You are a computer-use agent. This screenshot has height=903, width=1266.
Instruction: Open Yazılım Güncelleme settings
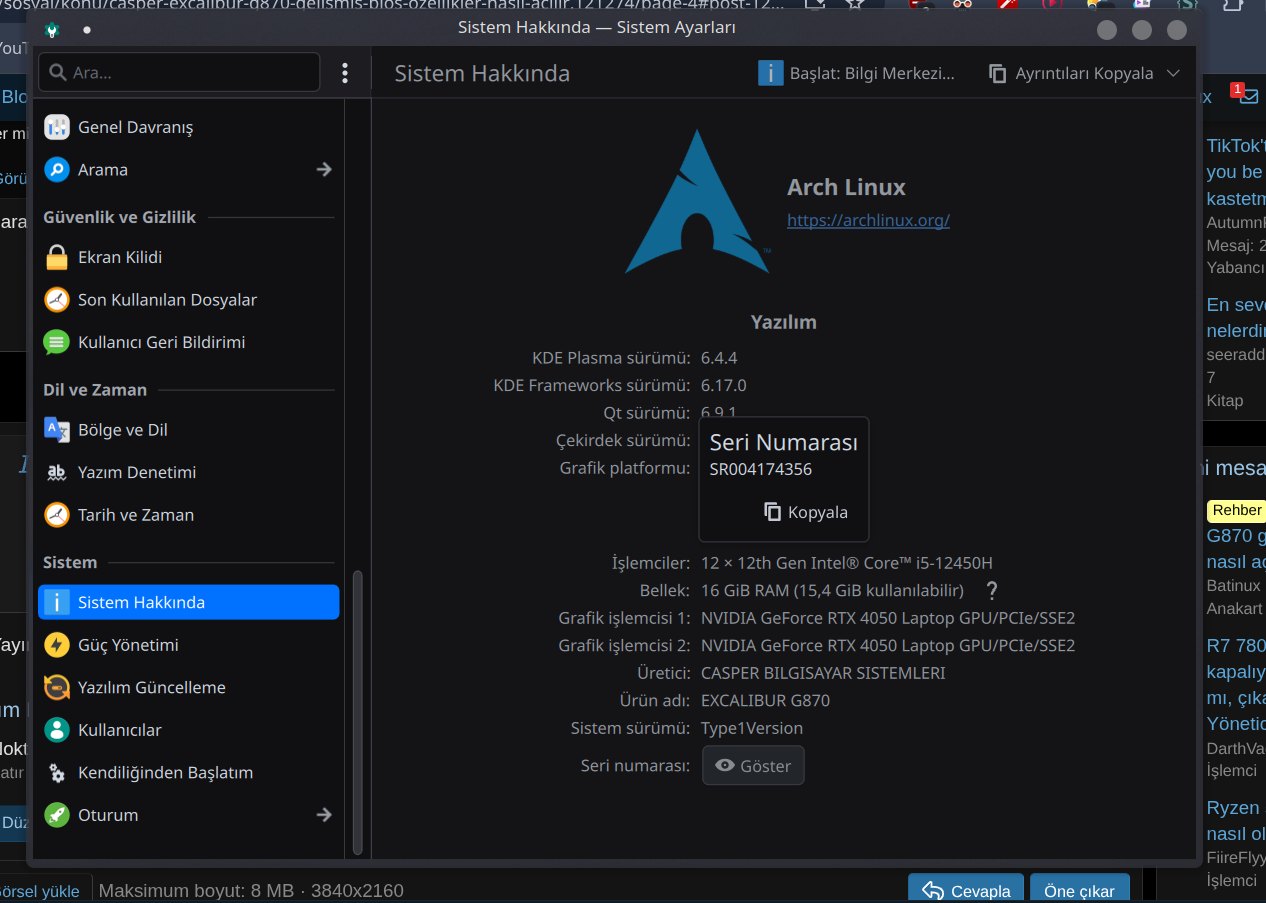188,687
